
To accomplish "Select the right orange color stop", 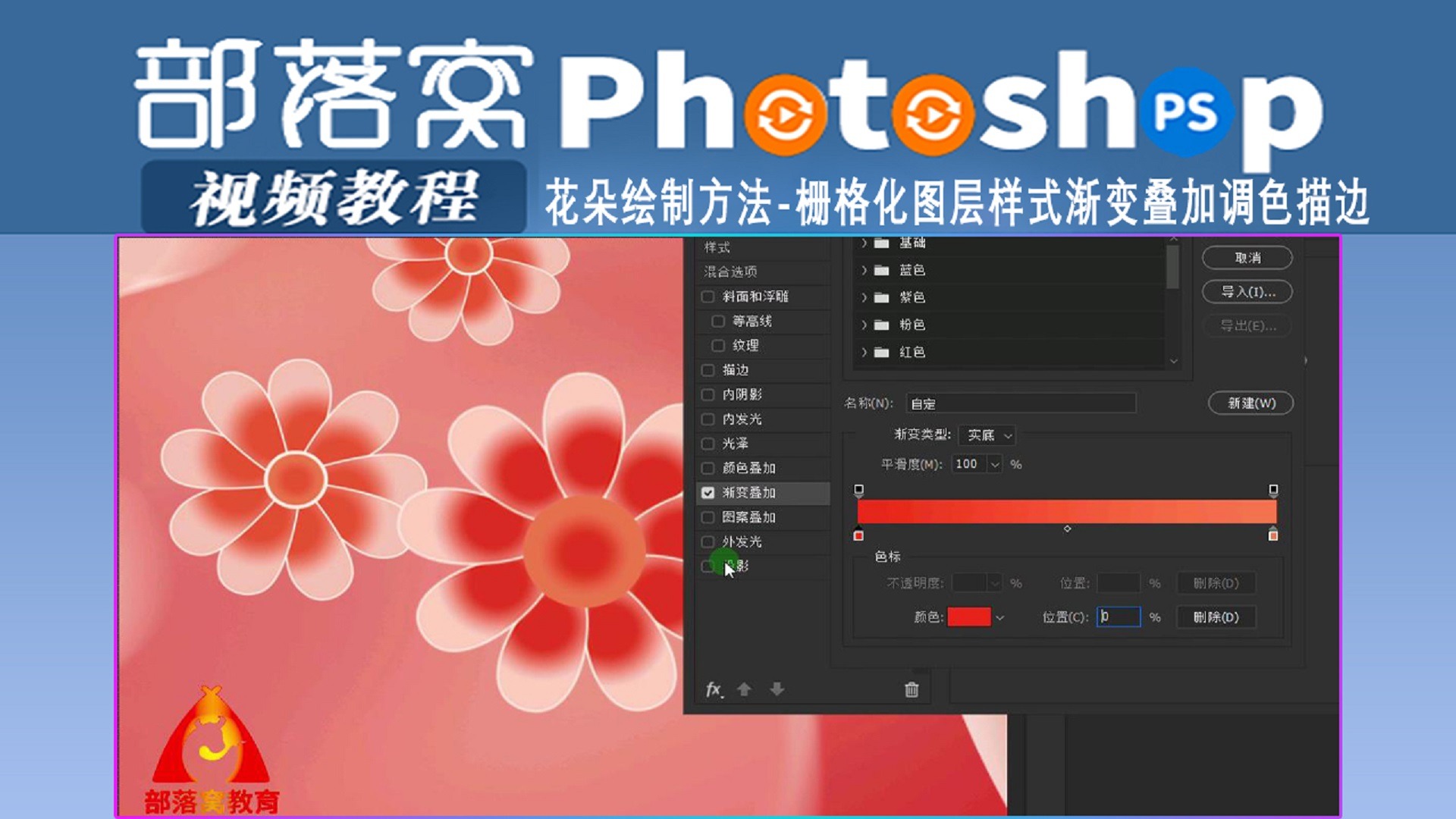I will (1273, 535).
